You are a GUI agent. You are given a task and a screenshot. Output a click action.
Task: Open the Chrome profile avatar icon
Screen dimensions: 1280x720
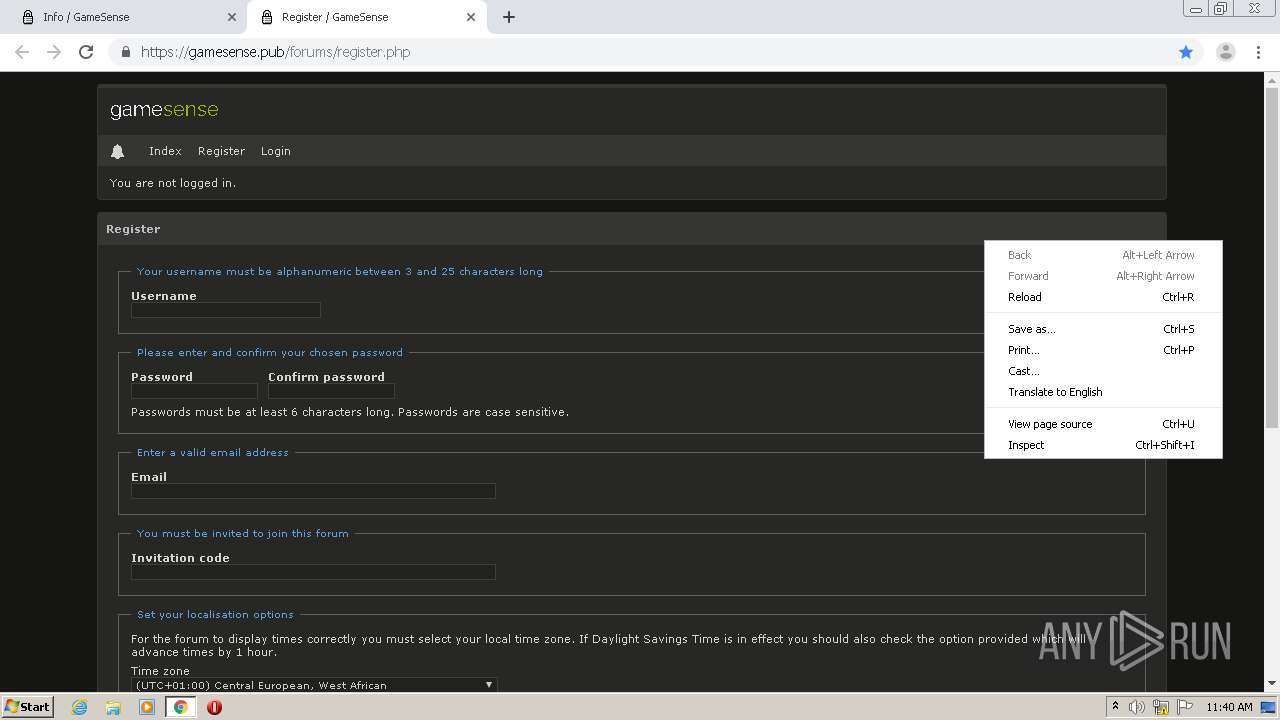1225,52
